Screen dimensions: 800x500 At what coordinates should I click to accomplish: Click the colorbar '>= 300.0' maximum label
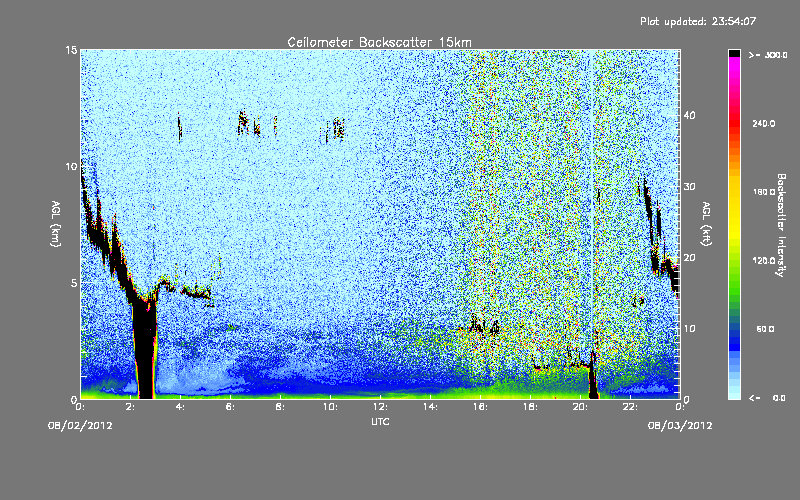click(768, 55)
